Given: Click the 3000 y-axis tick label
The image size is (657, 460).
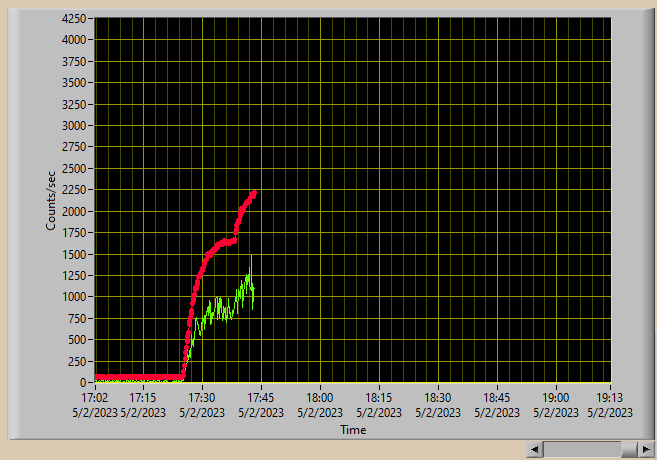Looking at the screenshot, I should click(x=74, y=126).
